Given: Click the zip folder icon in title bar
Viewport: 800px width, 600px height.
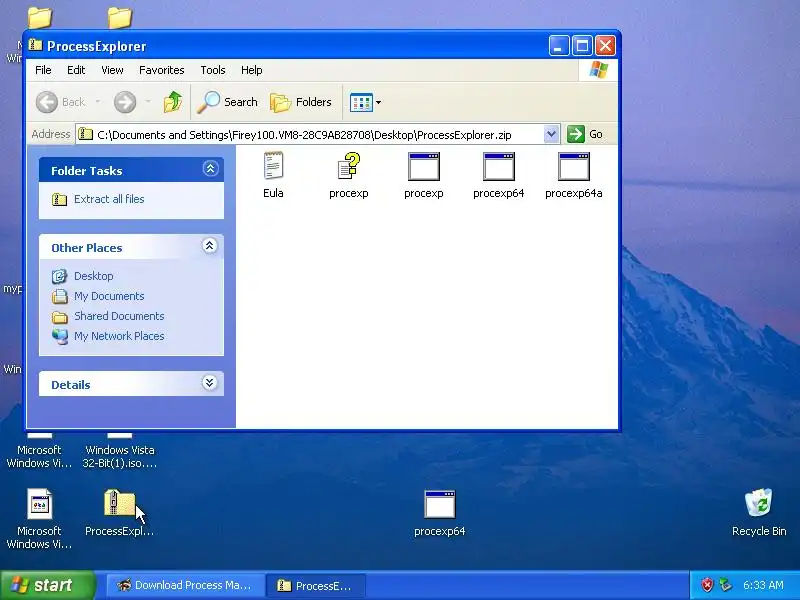Looking at the screenshot, I should click(35, 45).
